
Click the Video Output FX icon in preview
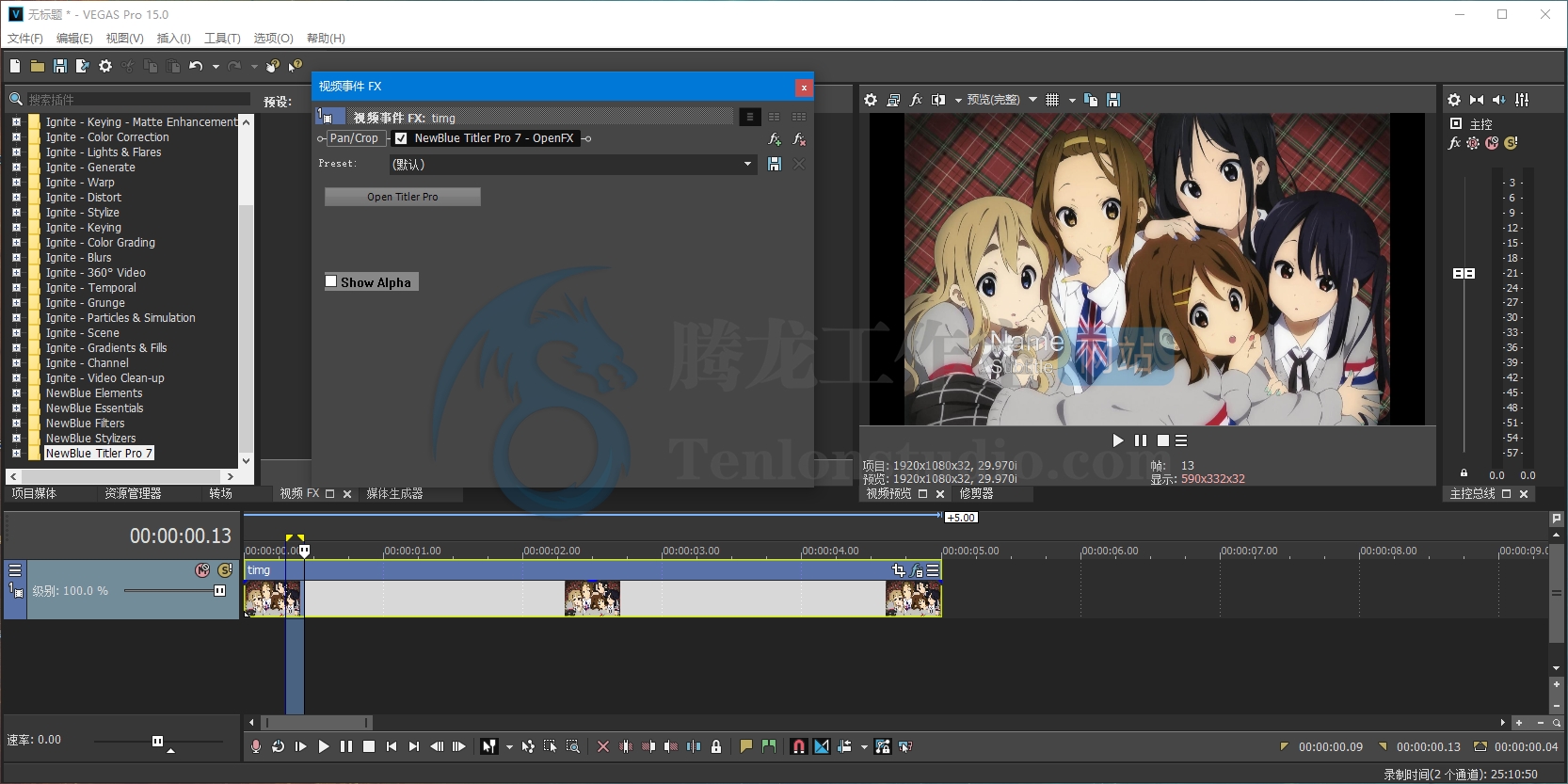point(916,100)
